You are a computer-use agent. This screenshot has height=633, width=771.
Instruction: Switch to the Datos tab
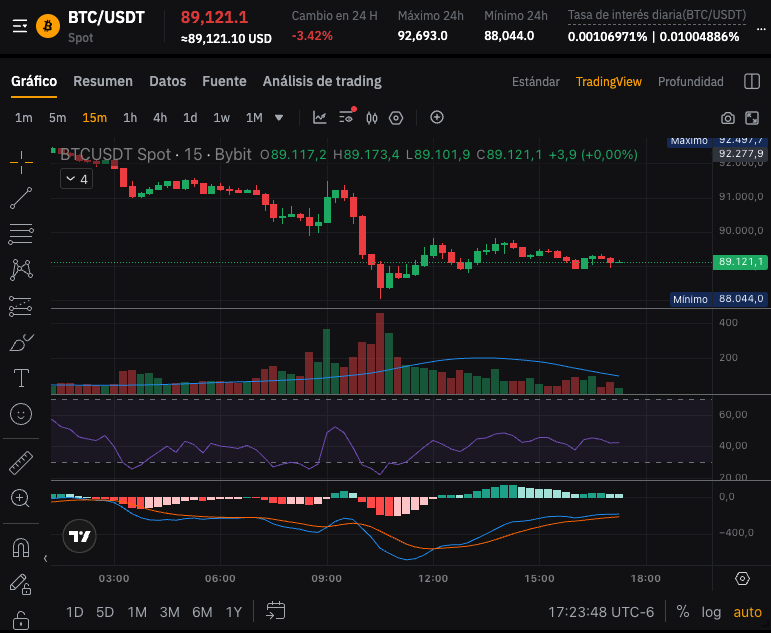tap(168, 81)
